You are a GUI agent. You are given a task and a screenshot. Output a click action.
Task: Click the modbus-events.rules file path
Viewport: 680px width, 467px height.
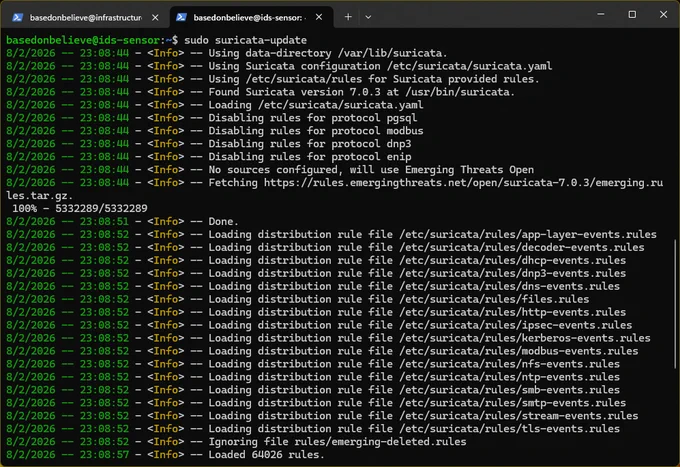(x=519, y=351)
